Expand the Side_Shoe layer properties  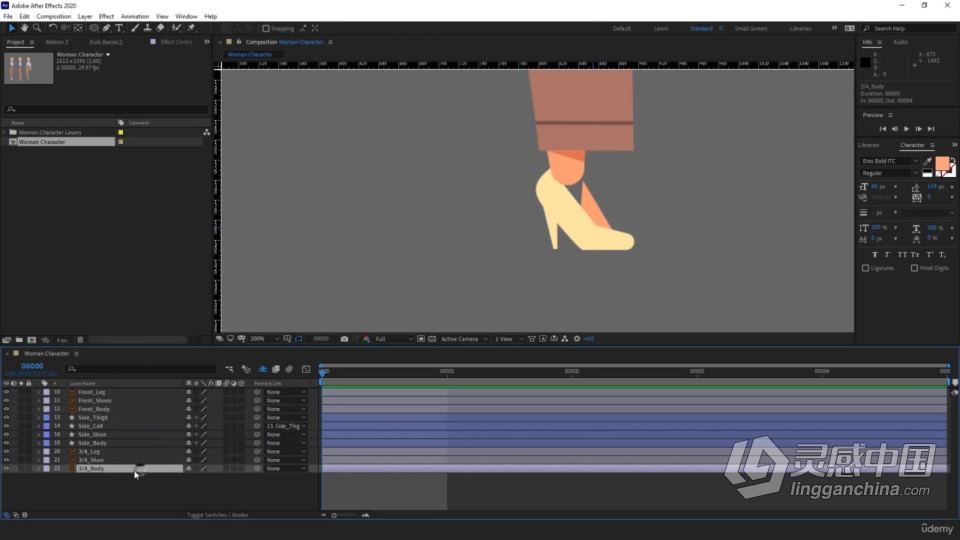(x=39, y=435)
